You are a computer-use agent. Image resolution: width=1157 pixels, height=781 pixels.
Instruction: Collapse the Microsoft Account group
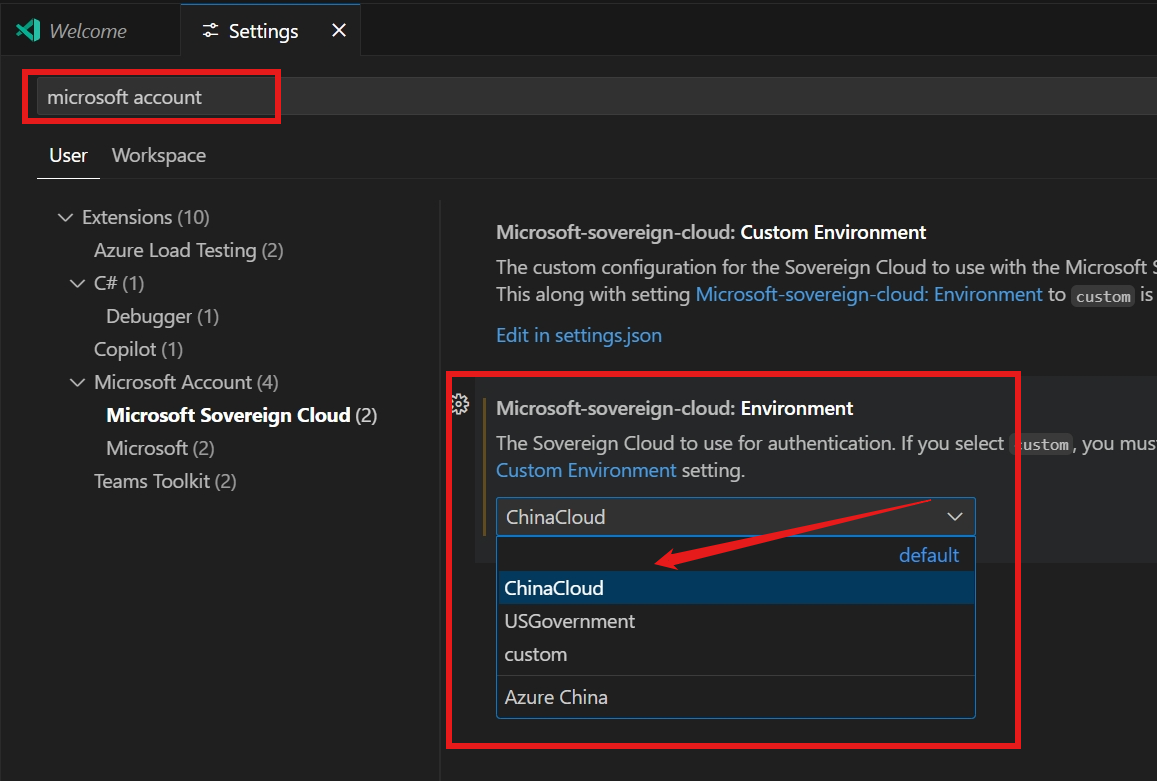tap(78, 382)
